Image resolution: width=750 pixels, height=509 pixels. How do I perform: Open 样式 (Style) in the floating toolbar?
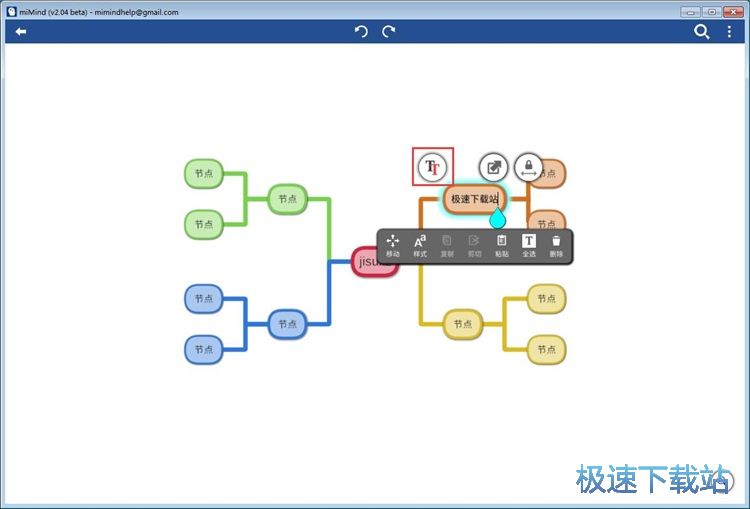[420, 246]
